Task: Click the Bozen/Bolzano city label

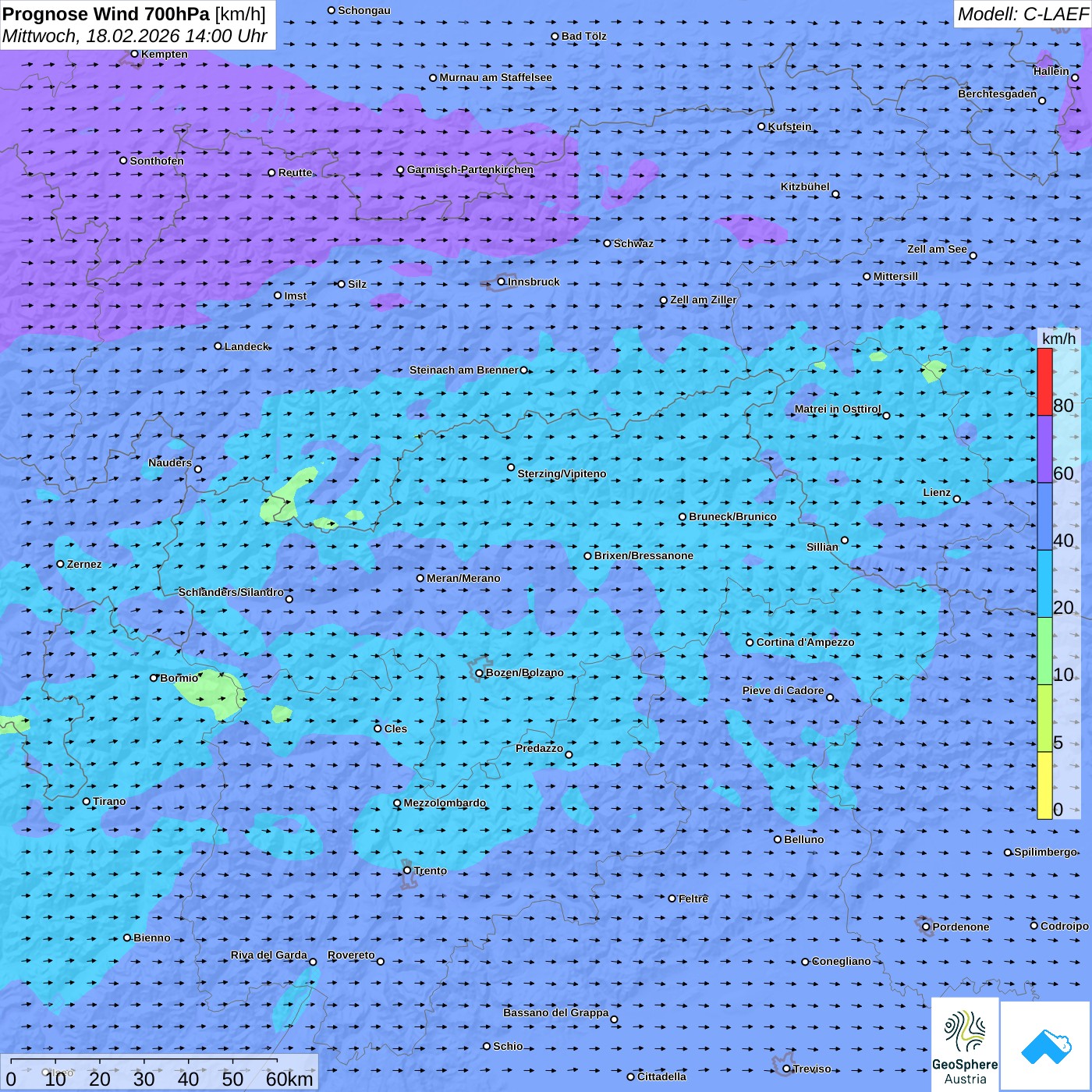Action: pyautogui.click(x=524, y=672)
